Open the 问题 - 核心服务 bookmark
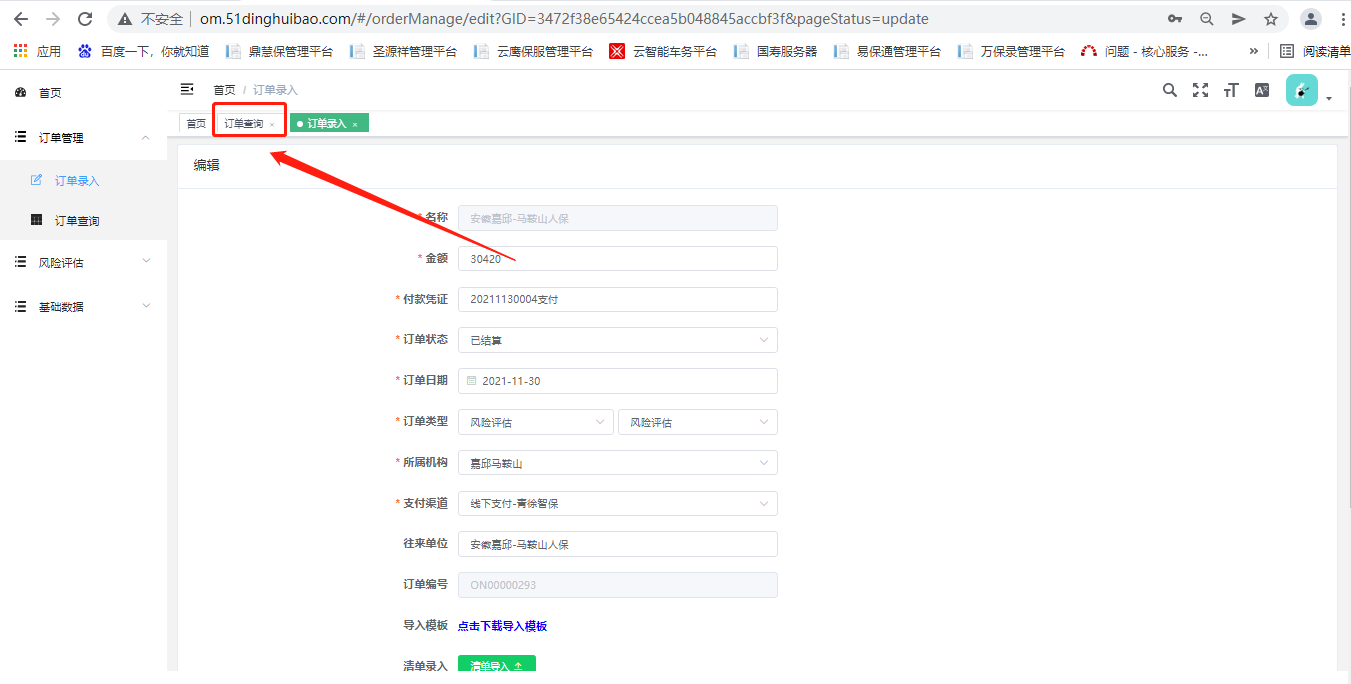Screen dimensions: 1351x684 (x=1145, y=51)
